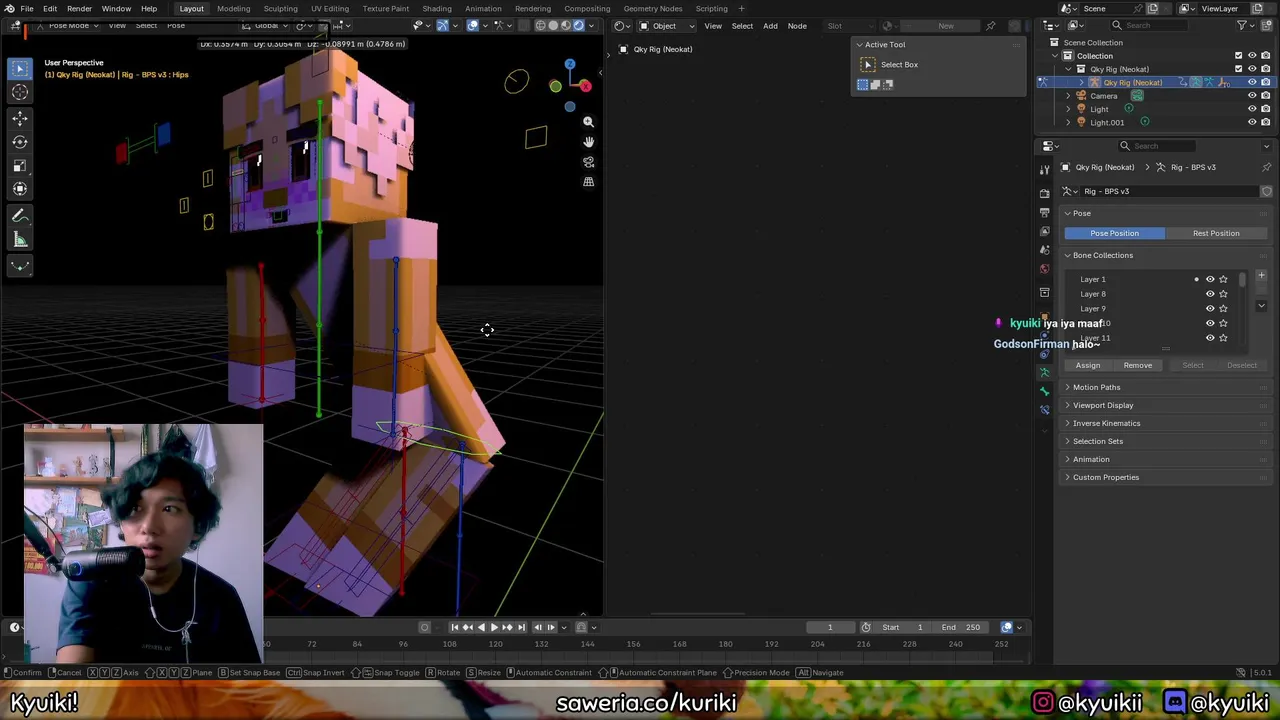The height and width of the screenshot is (720, 1280).
Task: Pin the properties editor context with the pin icon
Action: tap(1266, 167)
